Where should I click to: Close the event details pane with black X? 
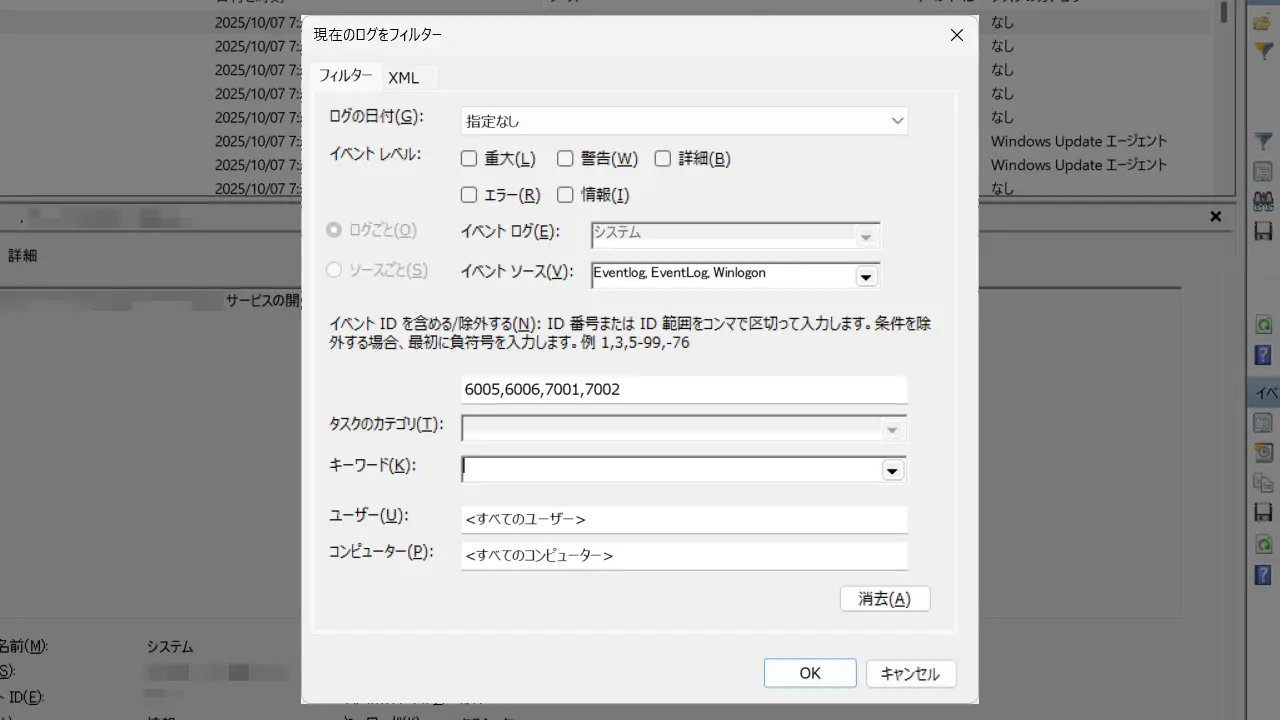(1216, 216)
